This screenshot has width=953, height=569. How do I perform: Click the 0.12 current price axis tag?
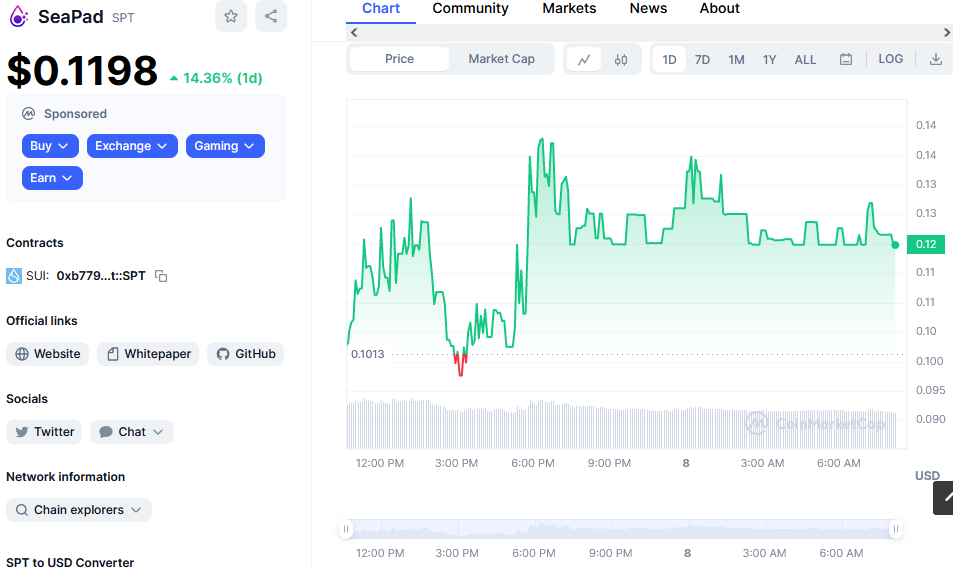click(926, 244)
